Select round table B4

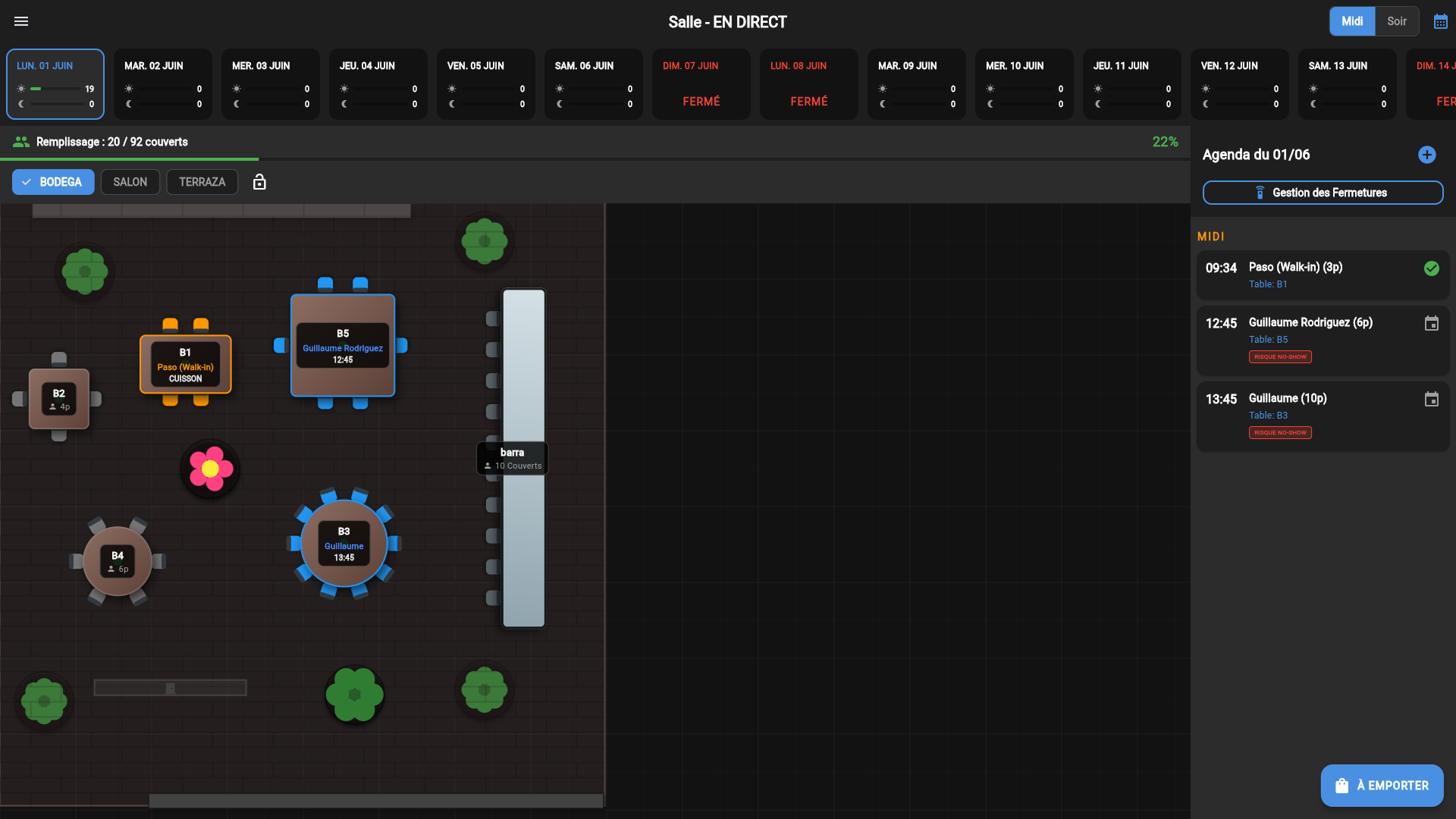pos(118,561)
